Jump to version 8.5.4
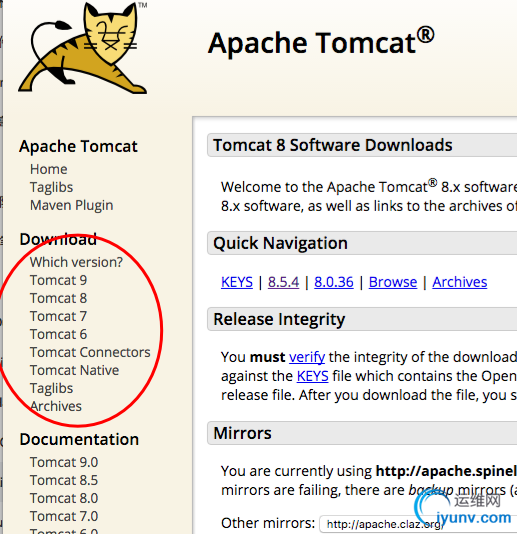The height and width of the screenshot is (534, 517). coord(283,282)
